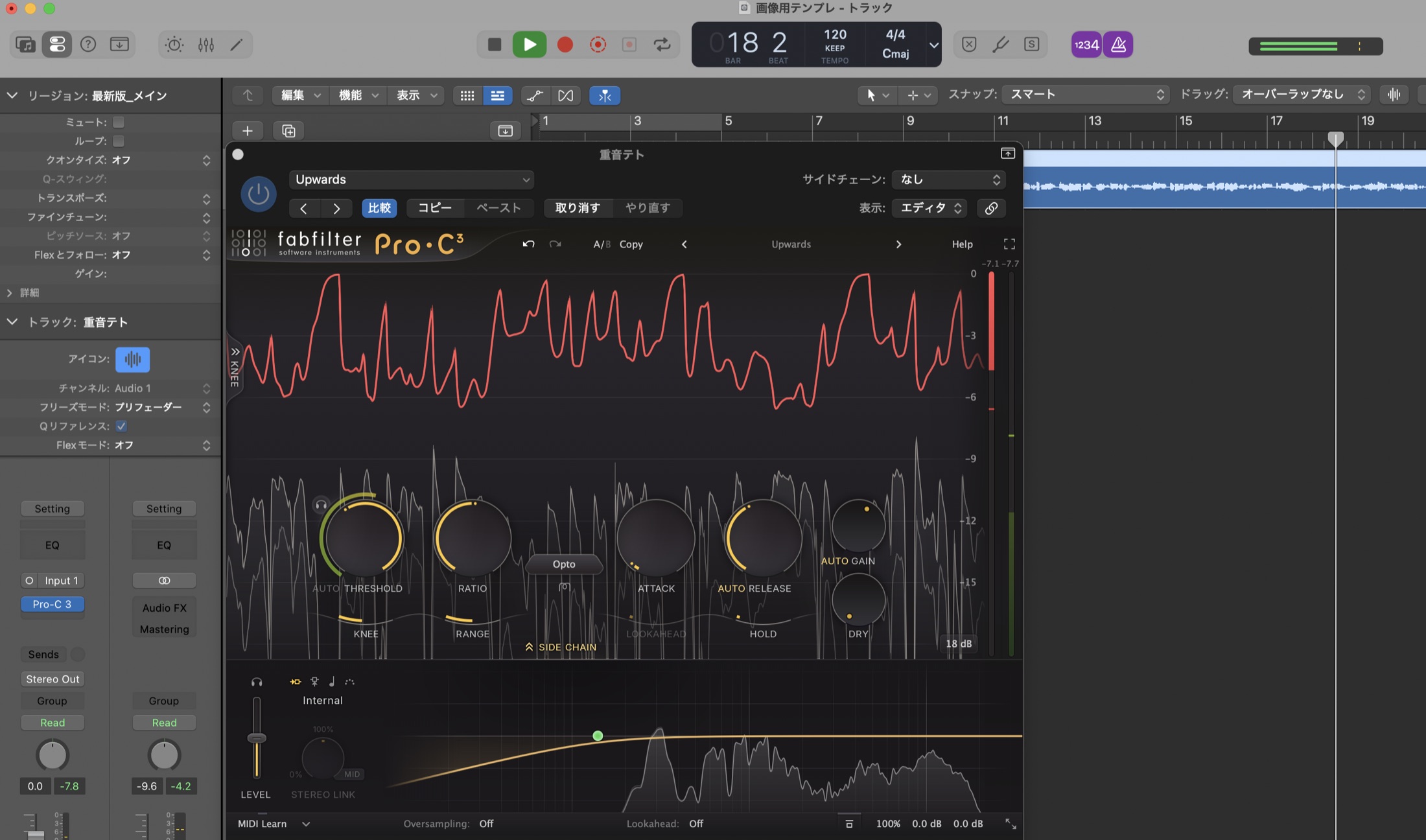Screen dimensions: 1426x840
Task: Open the MIDI Learn menu
Action: click(274, 824)
